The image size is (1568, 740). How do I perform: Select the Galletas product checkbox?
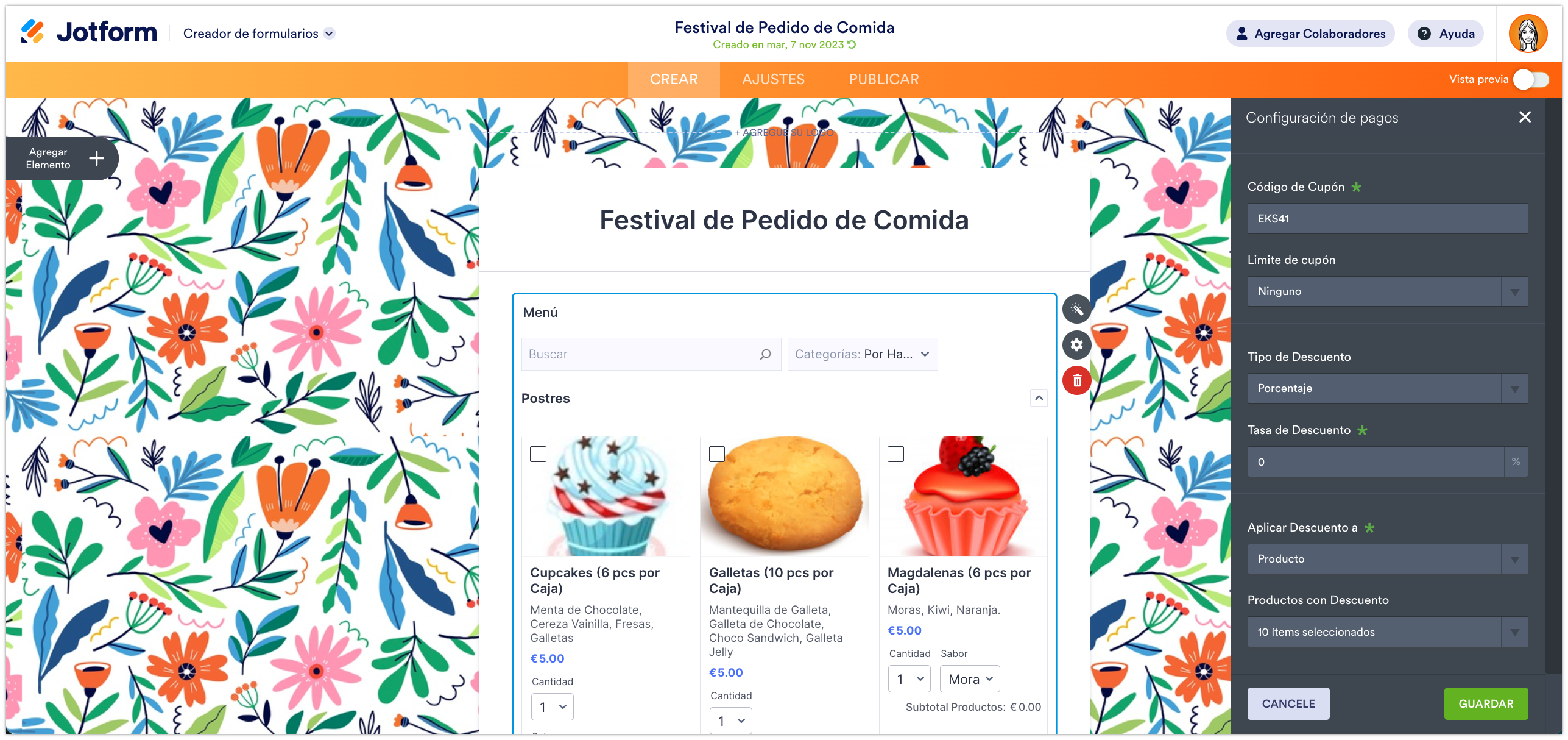717,454
